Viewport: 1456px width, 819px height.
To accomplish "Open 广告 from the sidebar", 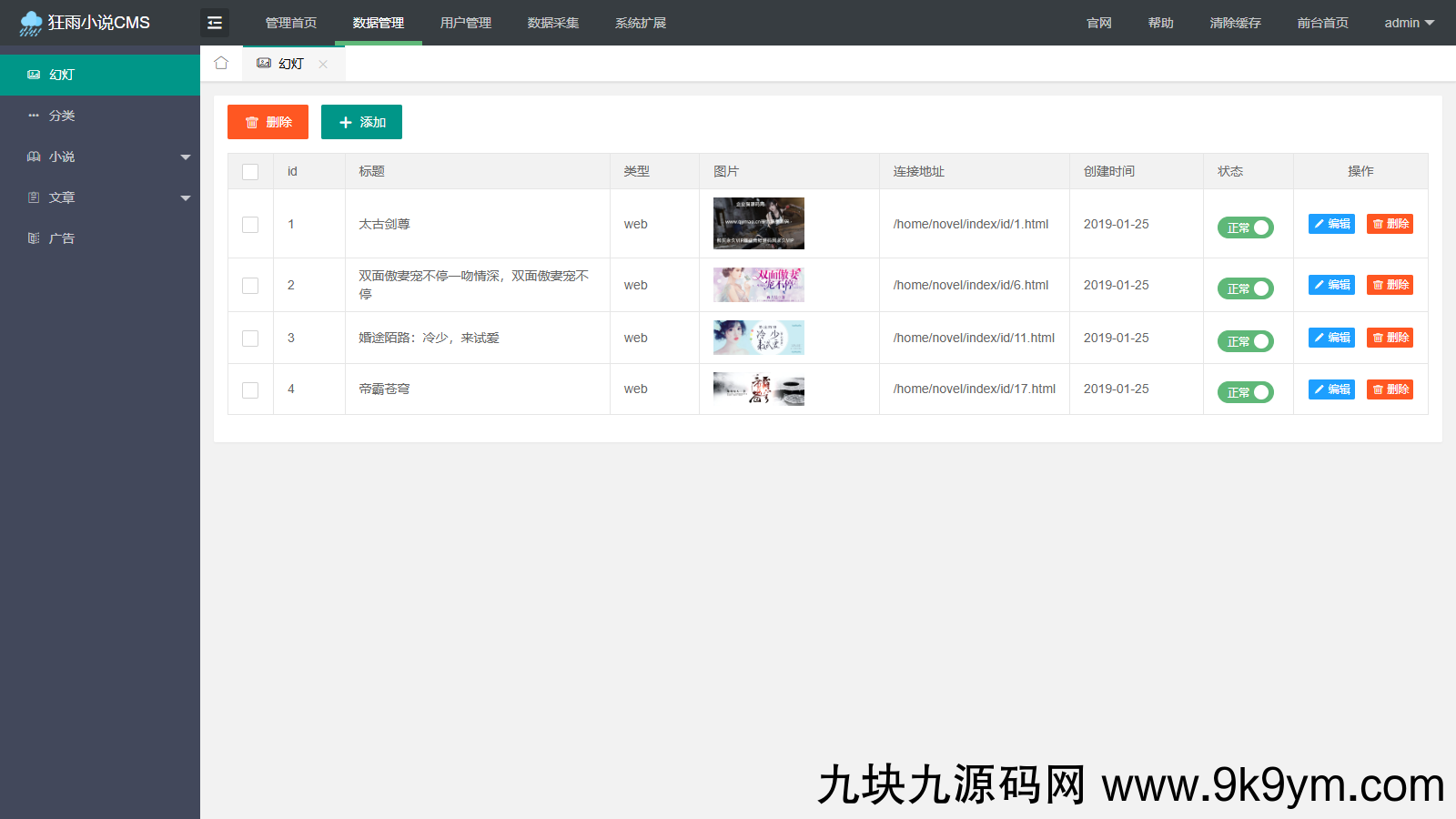I will pos(62,238).
